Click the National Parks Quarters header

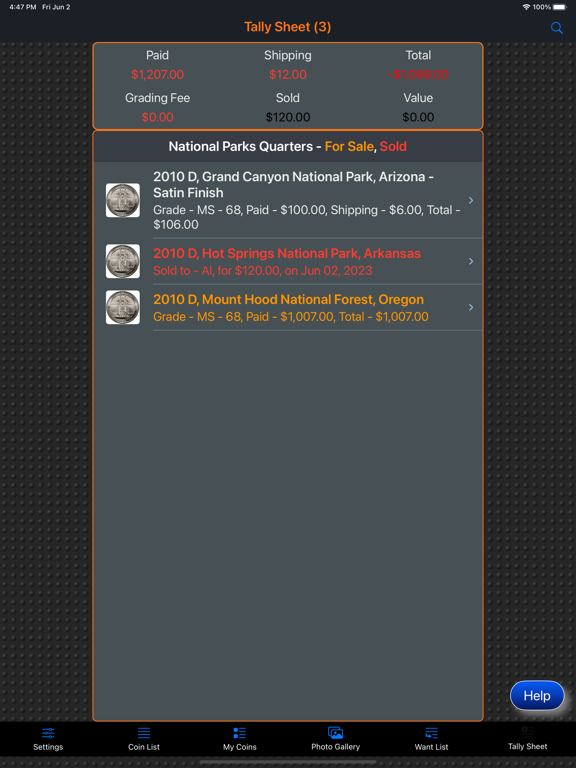[288, 146]
